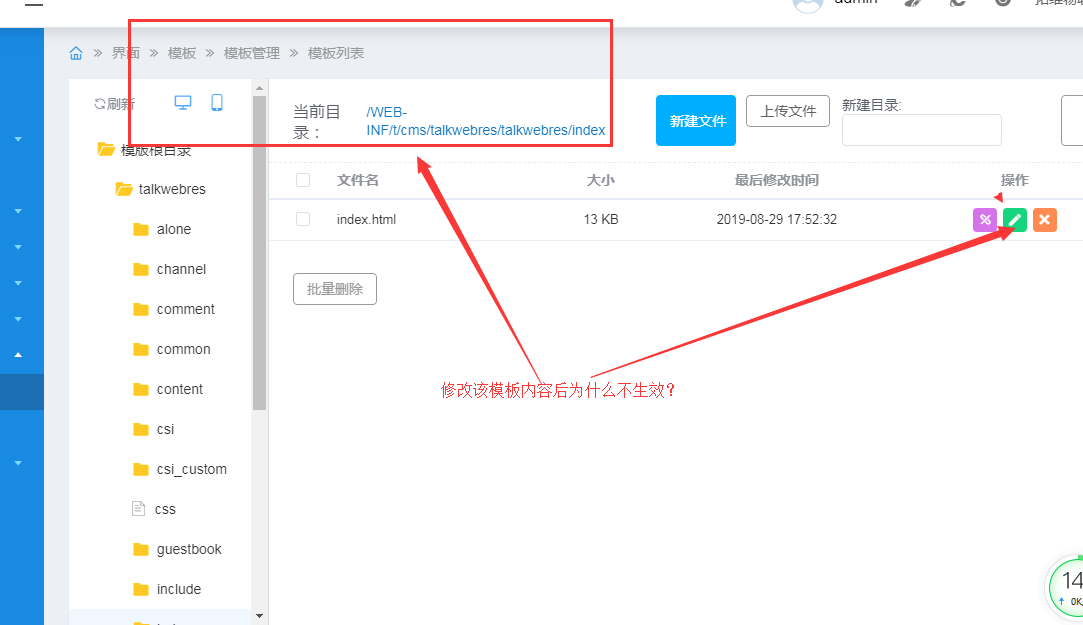Click the 13 KB size cell

point(601,220)
